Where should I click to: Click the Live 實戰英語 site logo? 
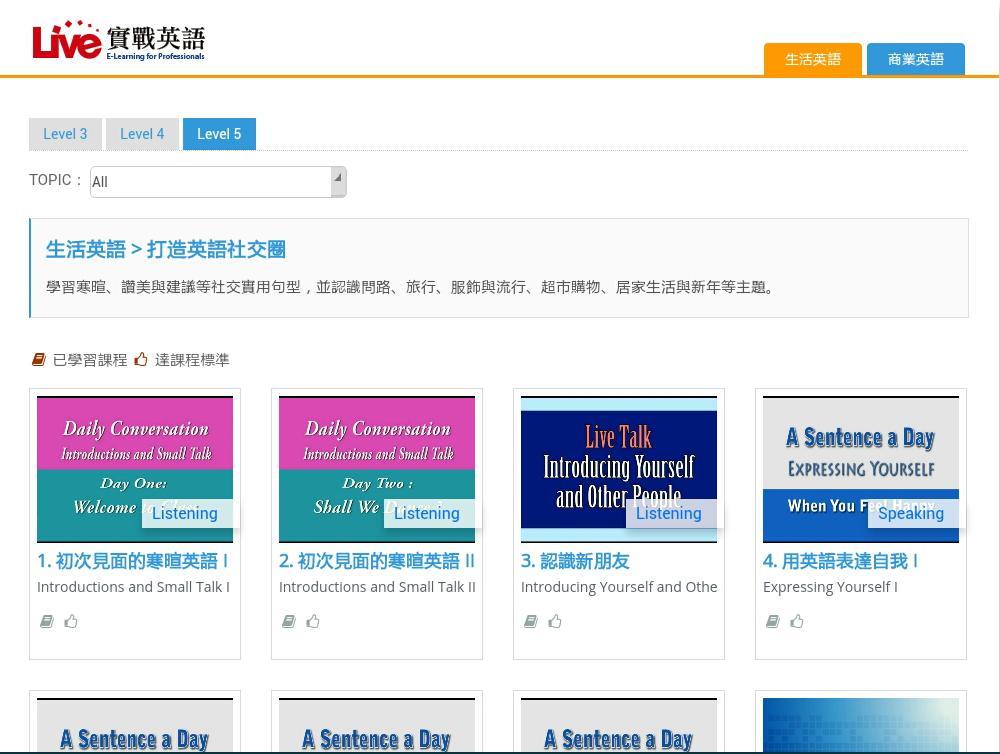pos(120,40)
